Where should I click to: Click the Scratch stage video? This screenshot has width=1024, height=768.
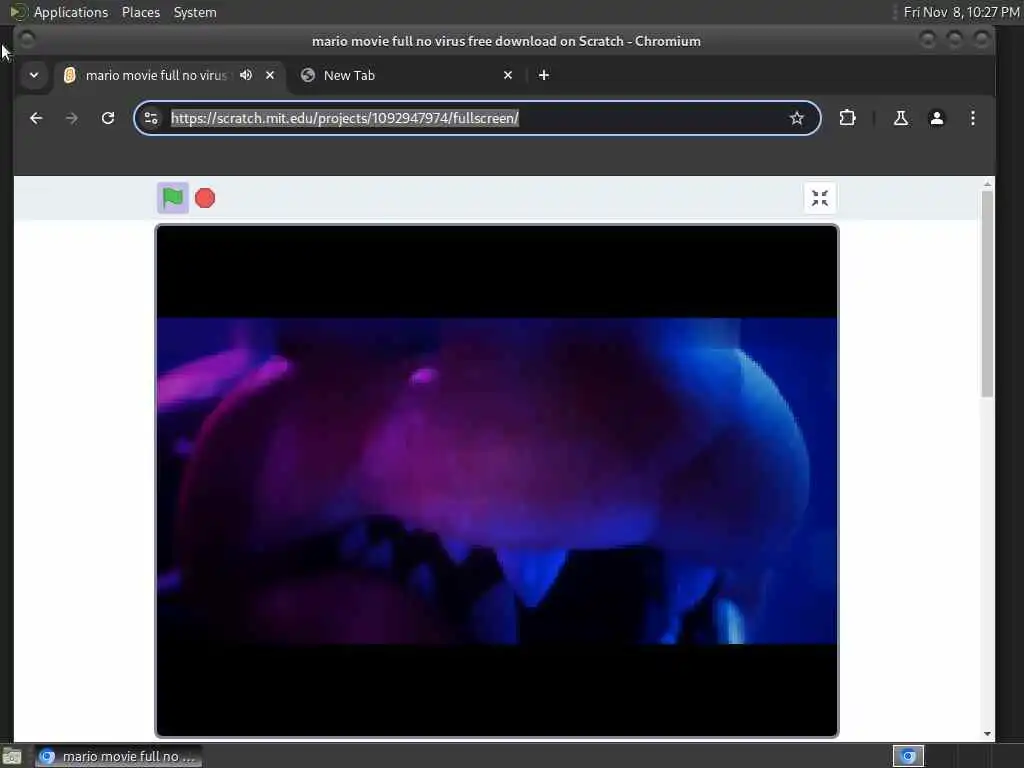(x=496, y=481)
